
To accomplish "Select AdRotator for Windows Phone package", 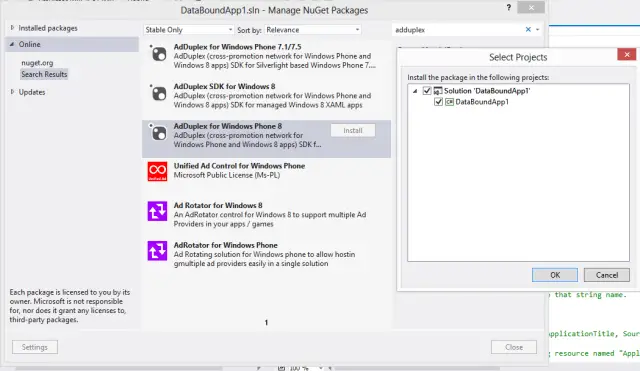I will (x=266, y=255).
